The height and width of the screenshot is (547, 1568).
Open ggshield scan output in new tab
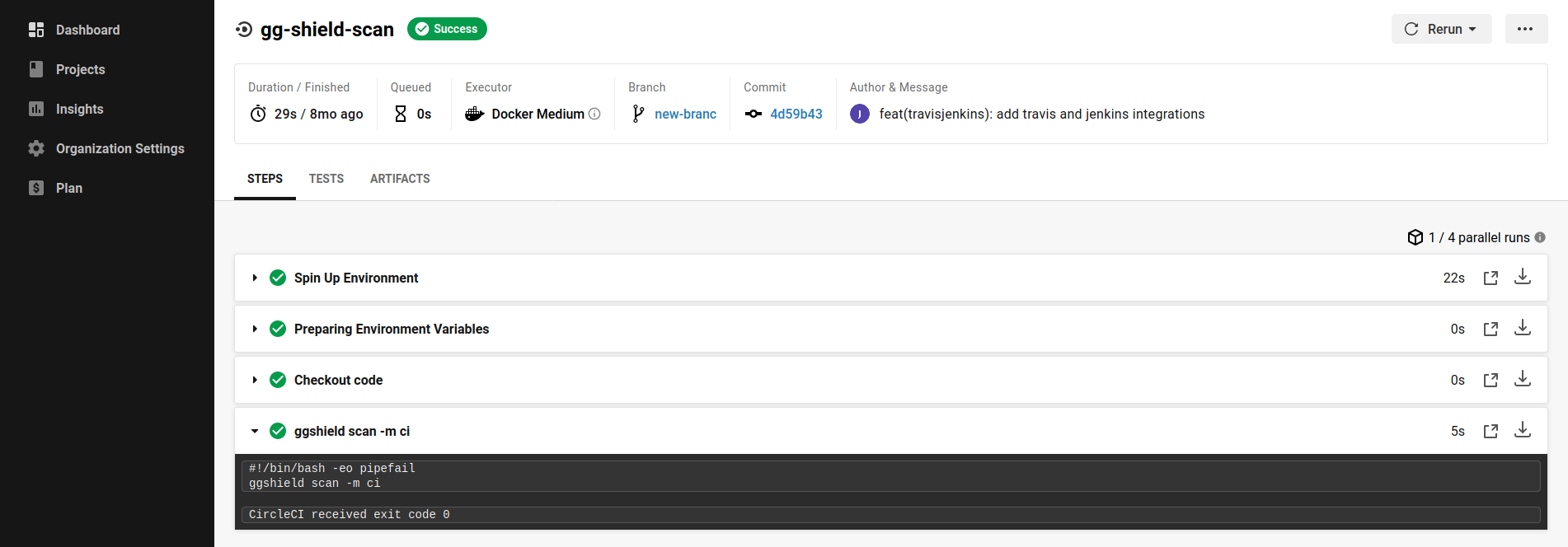click(1491, 431)
